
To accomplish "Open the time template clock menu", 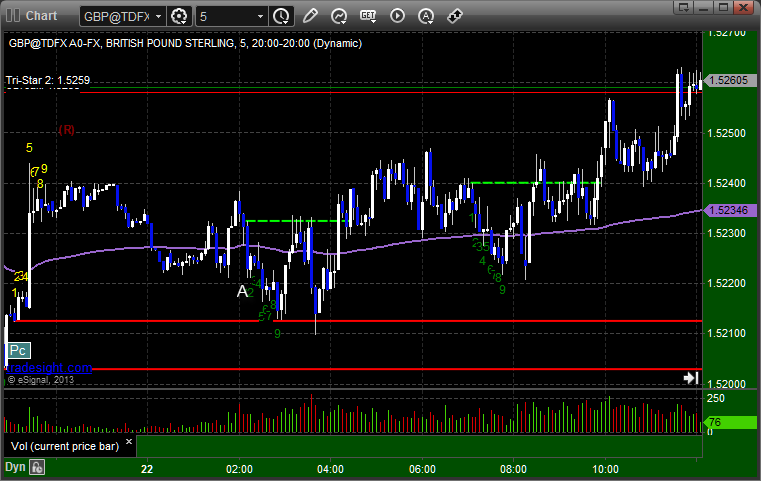I will 281,16.
